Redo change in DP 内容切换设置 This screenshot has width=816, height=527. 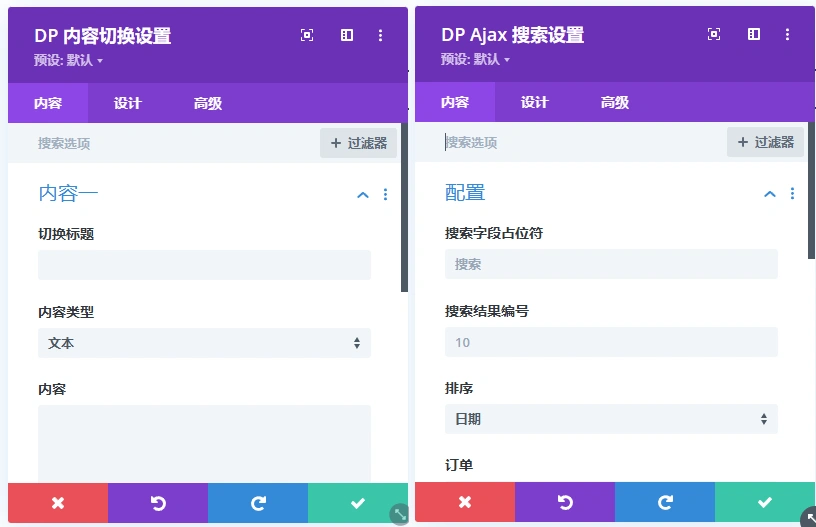point(258,503)
